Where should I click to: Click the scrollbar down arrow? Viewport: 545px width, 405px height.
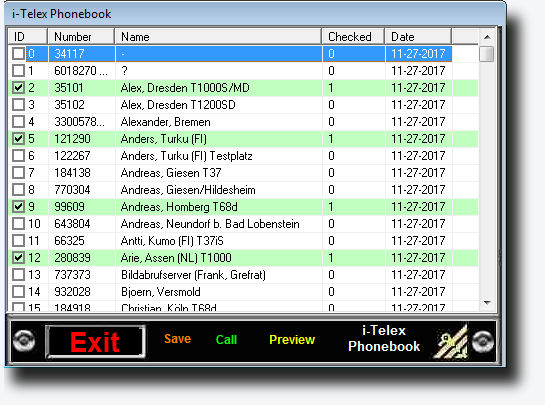[487, 303]
